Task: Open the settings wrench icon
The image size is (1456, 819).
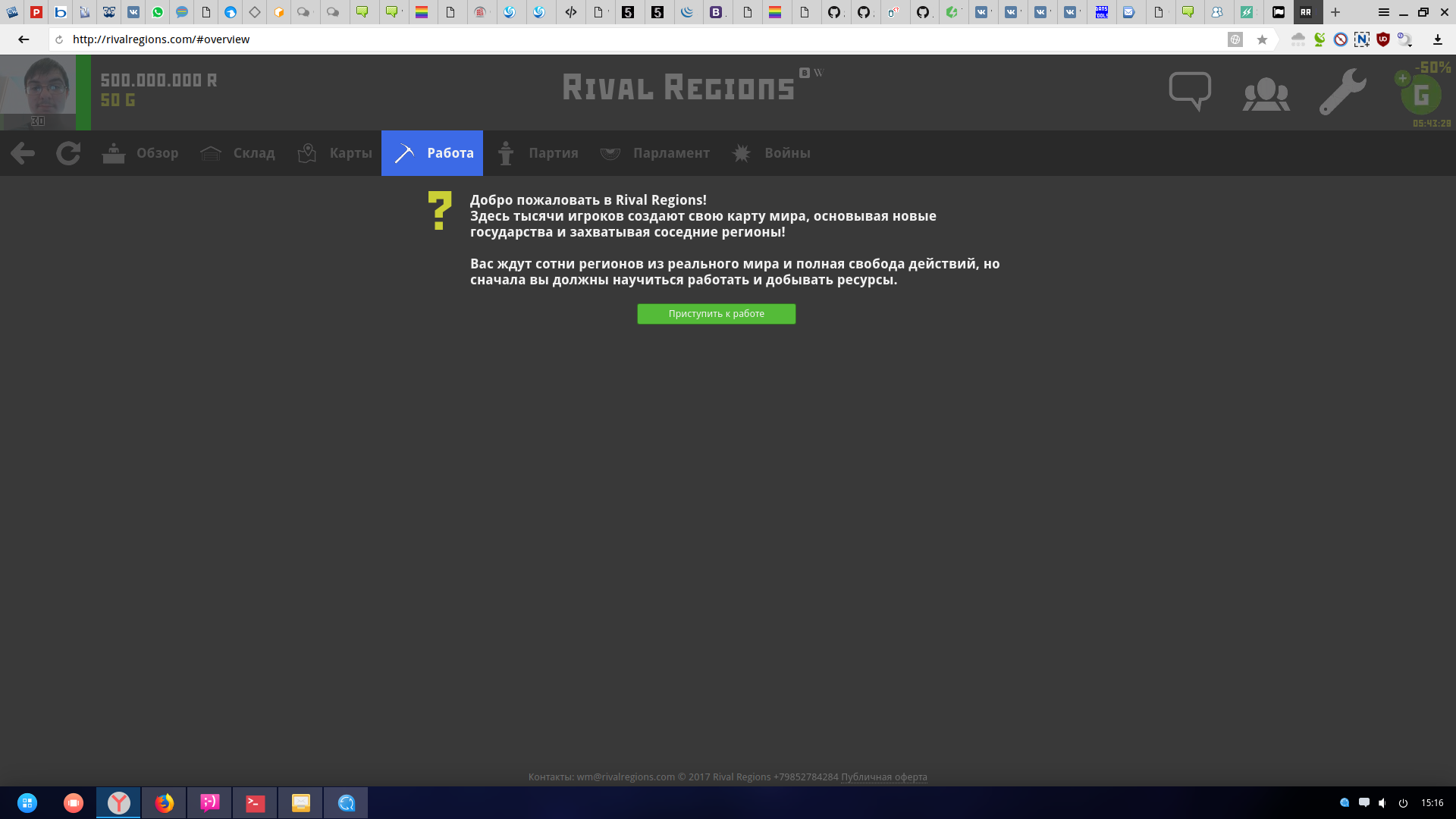Action: point(1342,92)
